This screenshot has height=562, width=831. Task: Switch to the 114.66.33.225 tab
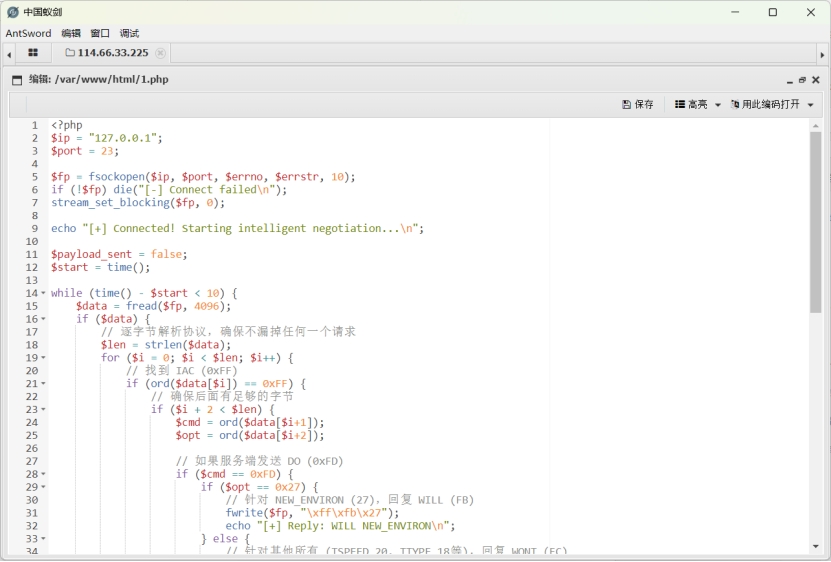(x=112, y=53)
